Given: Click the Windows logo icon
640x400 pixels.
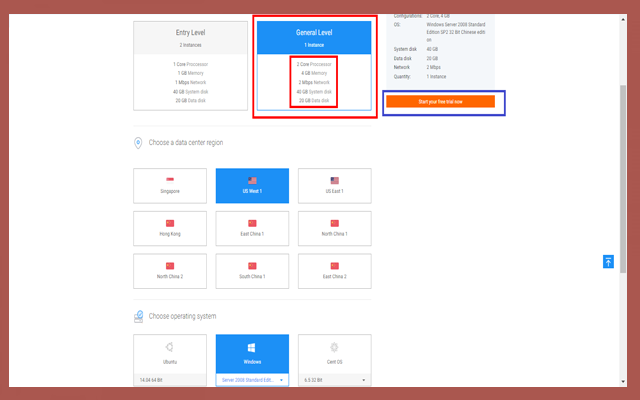Looking at the screenshot, I should 252,348.
